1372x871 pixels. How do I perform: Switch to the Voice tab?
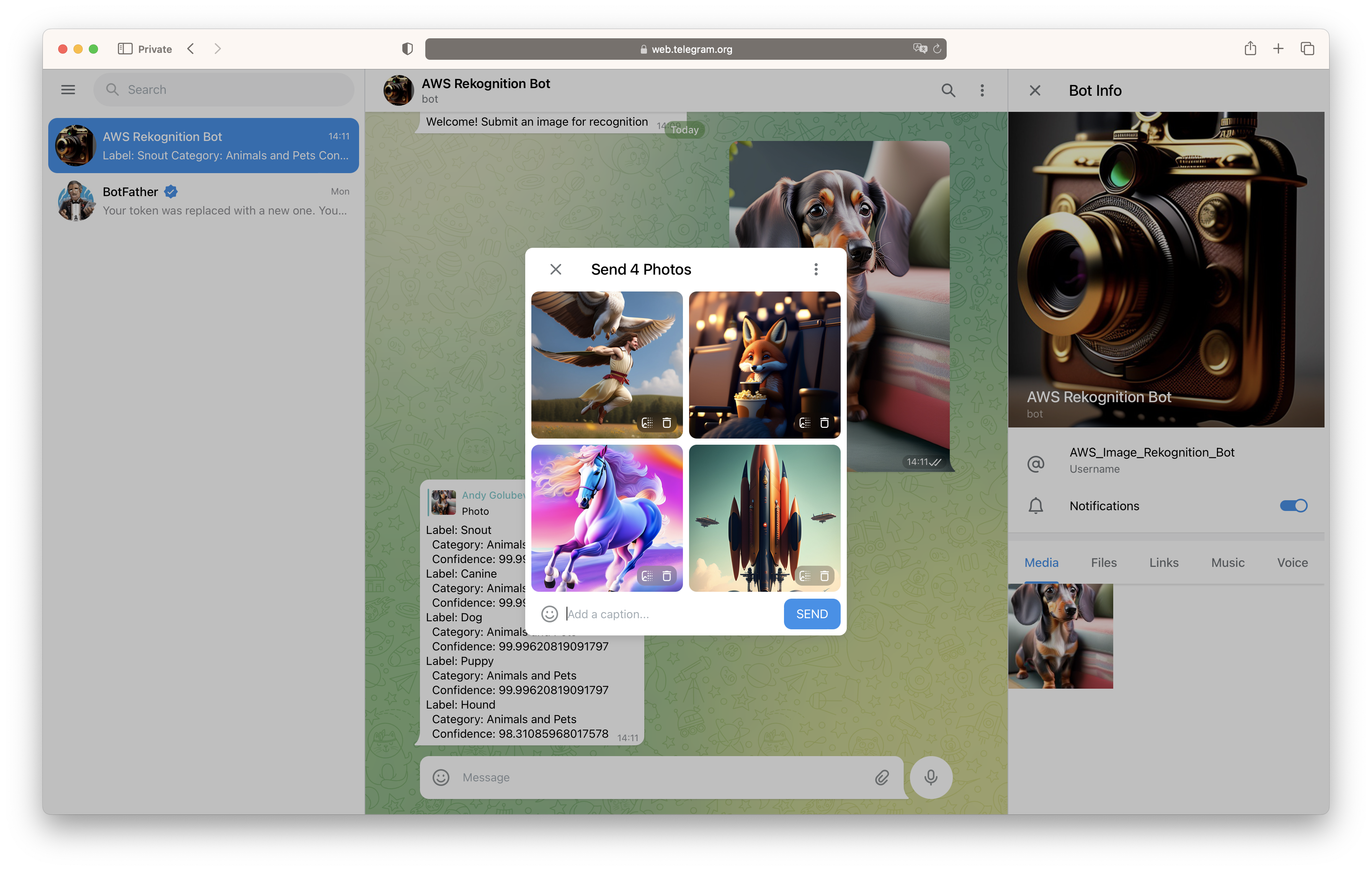(x=1292, y=563)
